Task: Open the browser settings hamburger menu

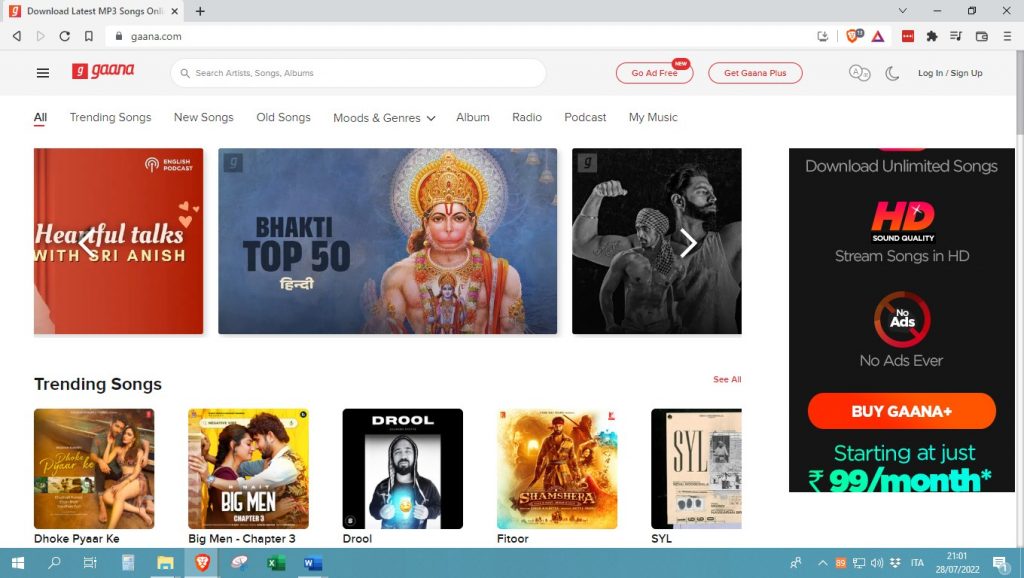Action: [1008, 36]
